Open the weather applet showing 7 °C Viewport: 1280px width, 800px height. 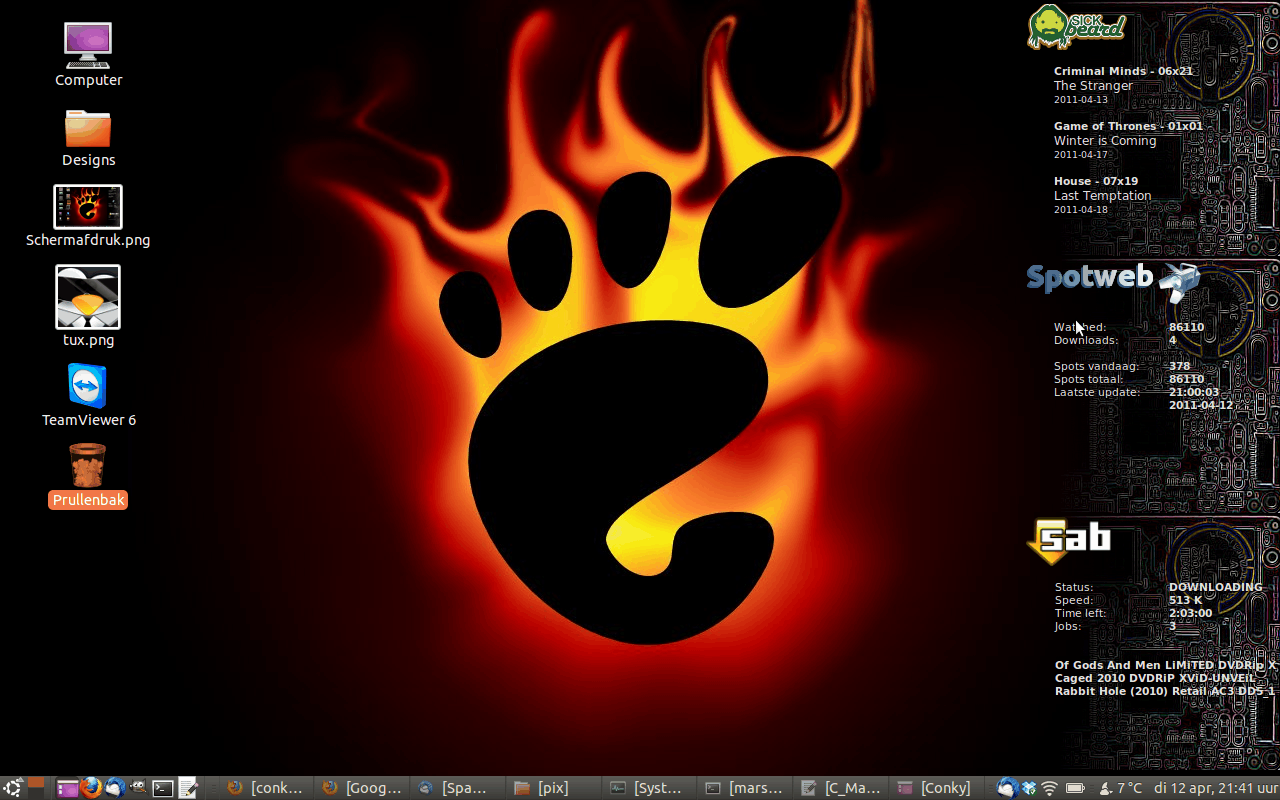(1120, 788)
